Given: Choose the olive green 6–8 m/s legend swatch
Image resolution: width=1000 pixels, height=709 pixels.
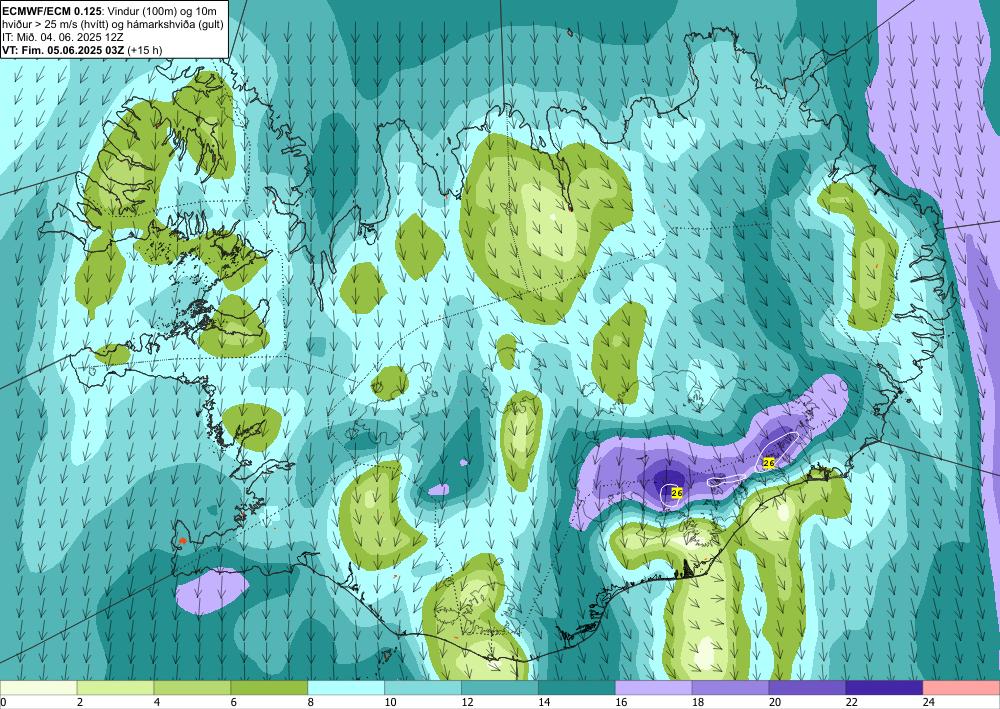Looking at the screenshot, I should click(269, 688).
